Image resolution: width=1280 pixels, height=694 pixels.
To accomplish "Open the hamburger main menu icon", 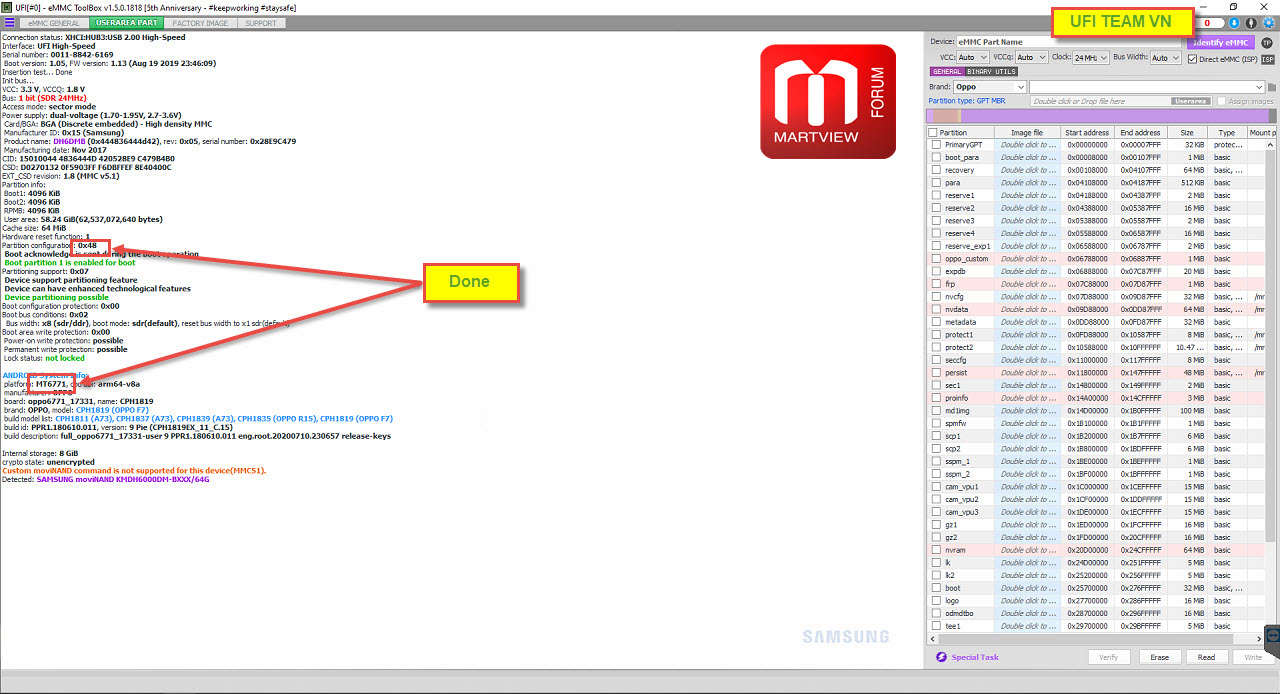I will (9, 22).
